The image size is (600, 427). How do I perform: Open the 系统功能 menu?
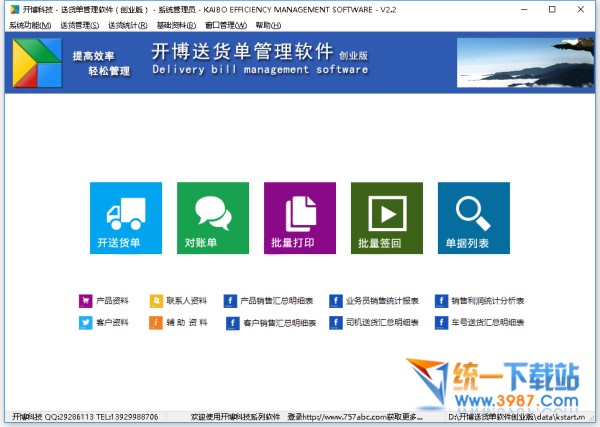[29, 25]
